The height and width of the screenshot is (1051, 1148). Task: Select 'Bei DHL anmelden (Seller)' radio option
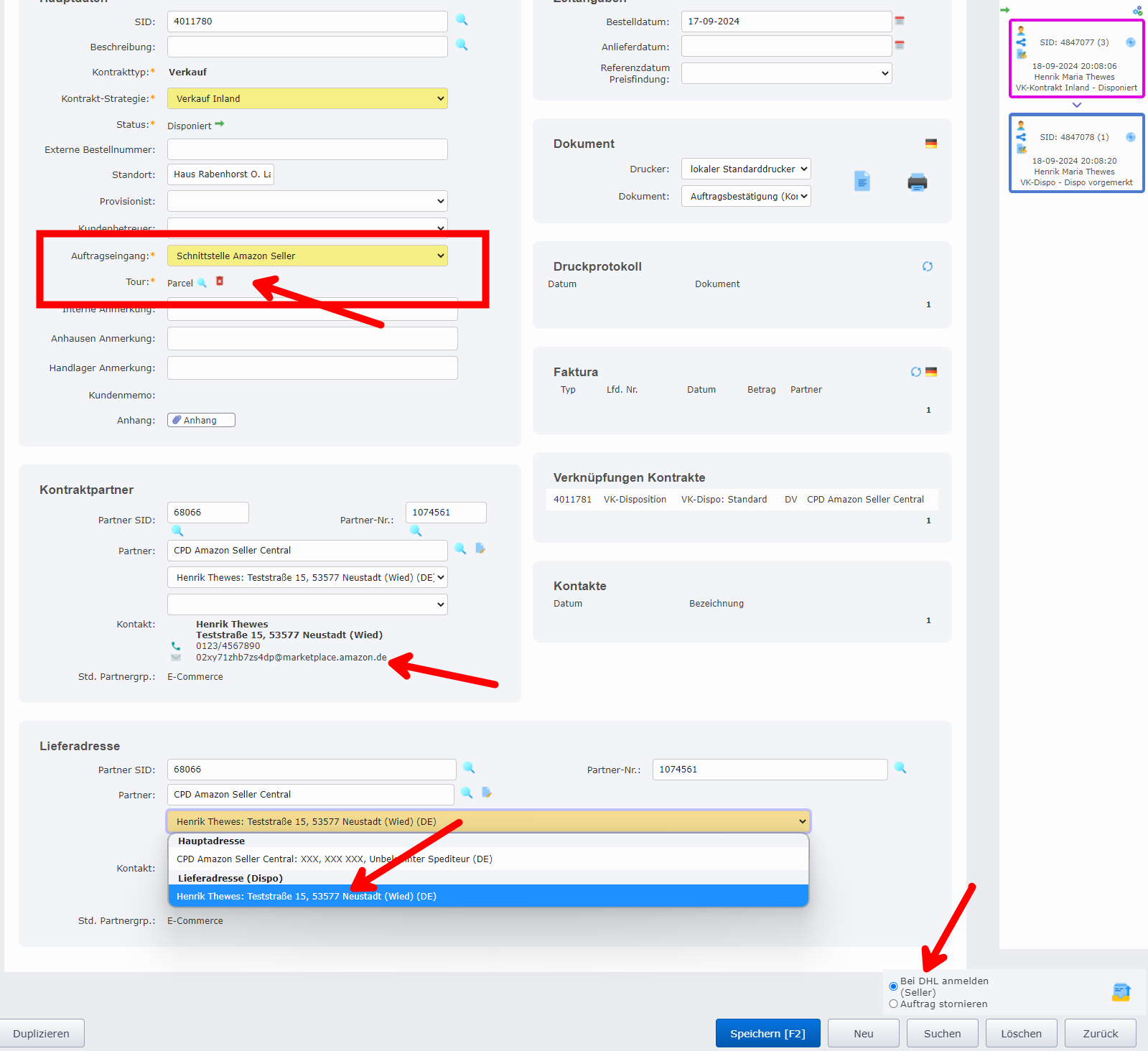tap(893, 986)
